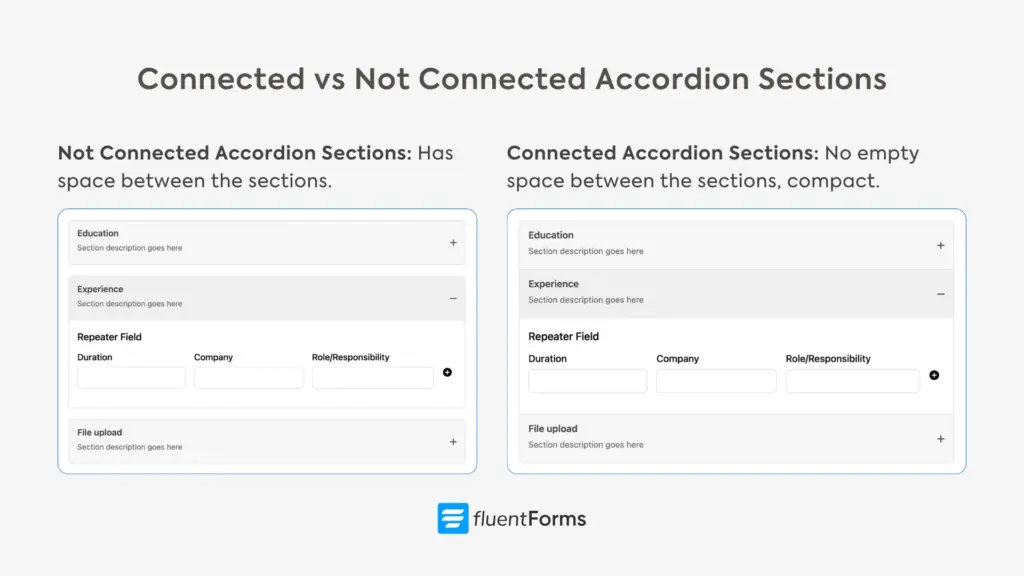Click the Duration input field in the left panel
Image resolution: width=1024 pixels, height=576 pixels.
click(x=130, y=377)
